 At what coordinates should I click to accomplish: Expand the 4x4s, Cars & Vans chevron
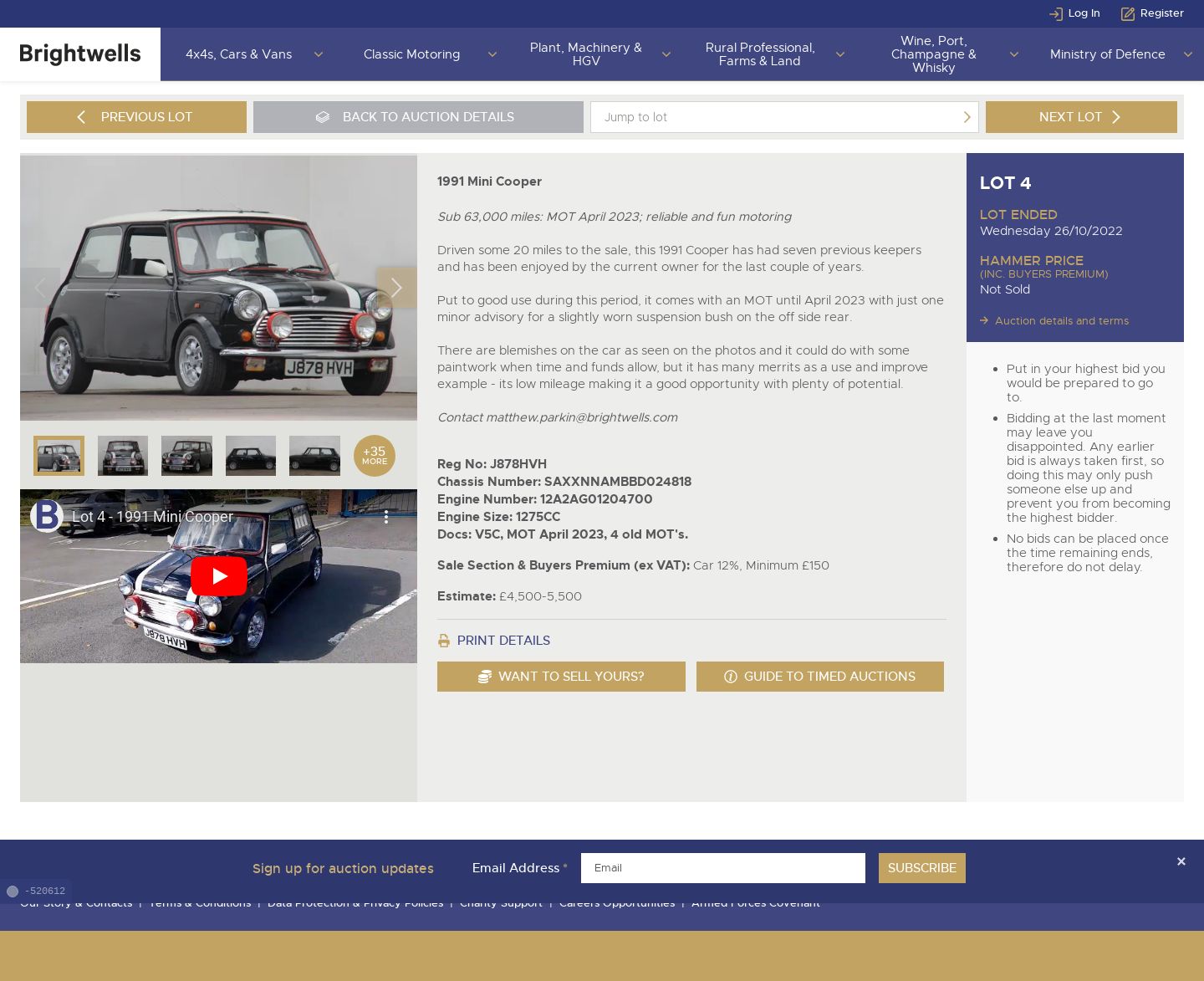(319, 54)
